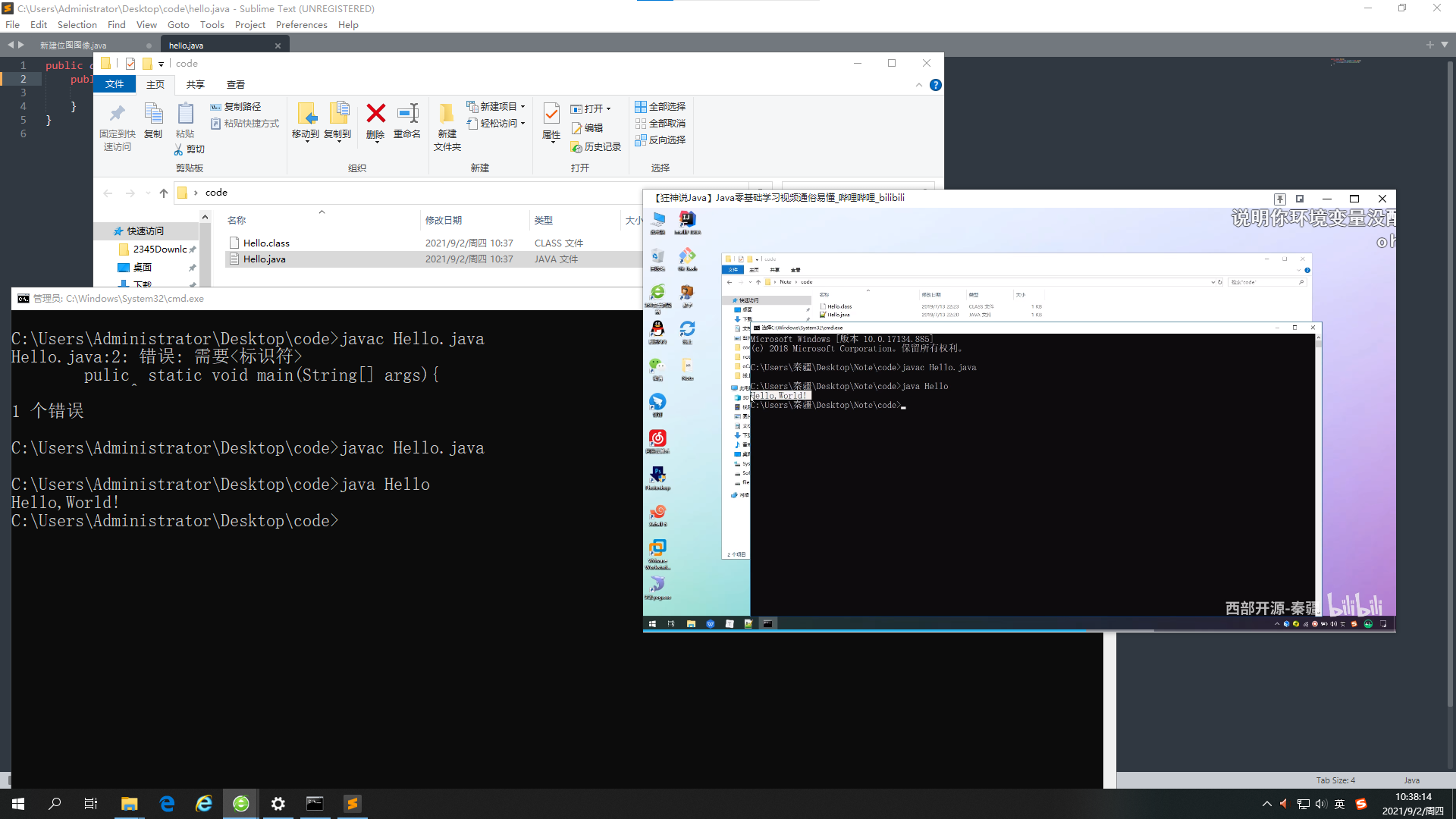Click the Delete red X ribbon icon
This screenshot has height=819, width=1456.
click(x=375, y=115)
